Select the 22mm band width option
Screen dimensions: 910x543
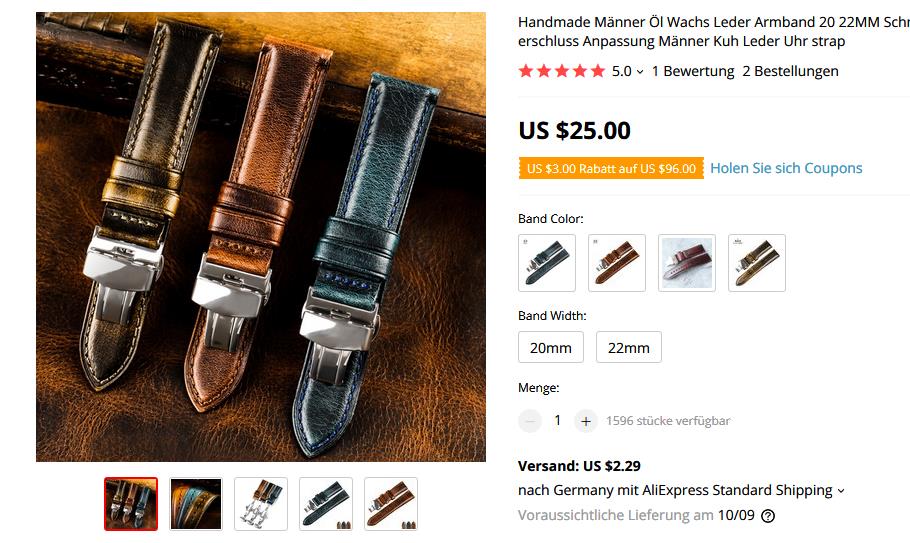(629, 347)
